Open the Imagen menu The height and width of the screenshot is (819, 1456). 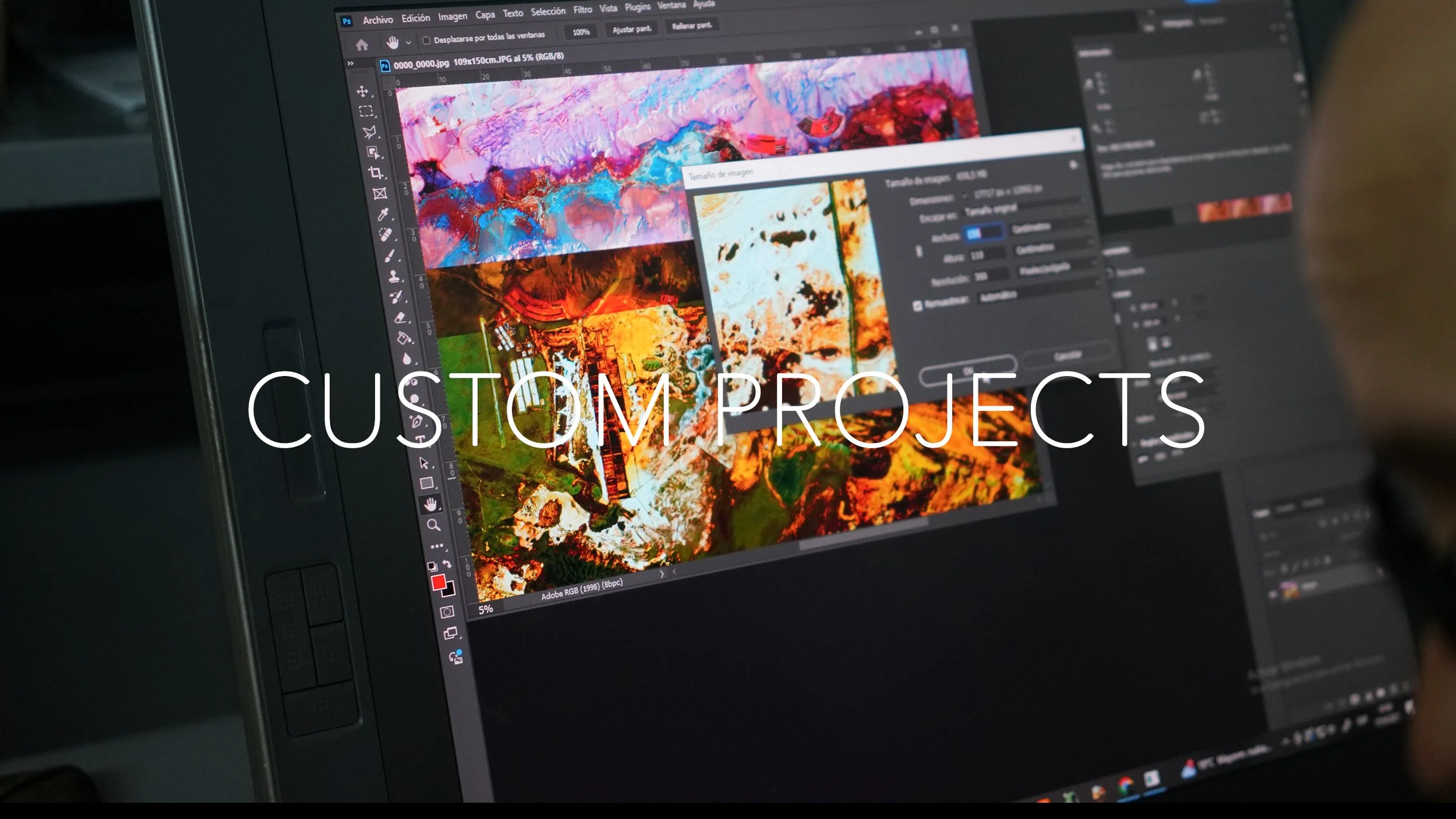(x=453, y=16)
